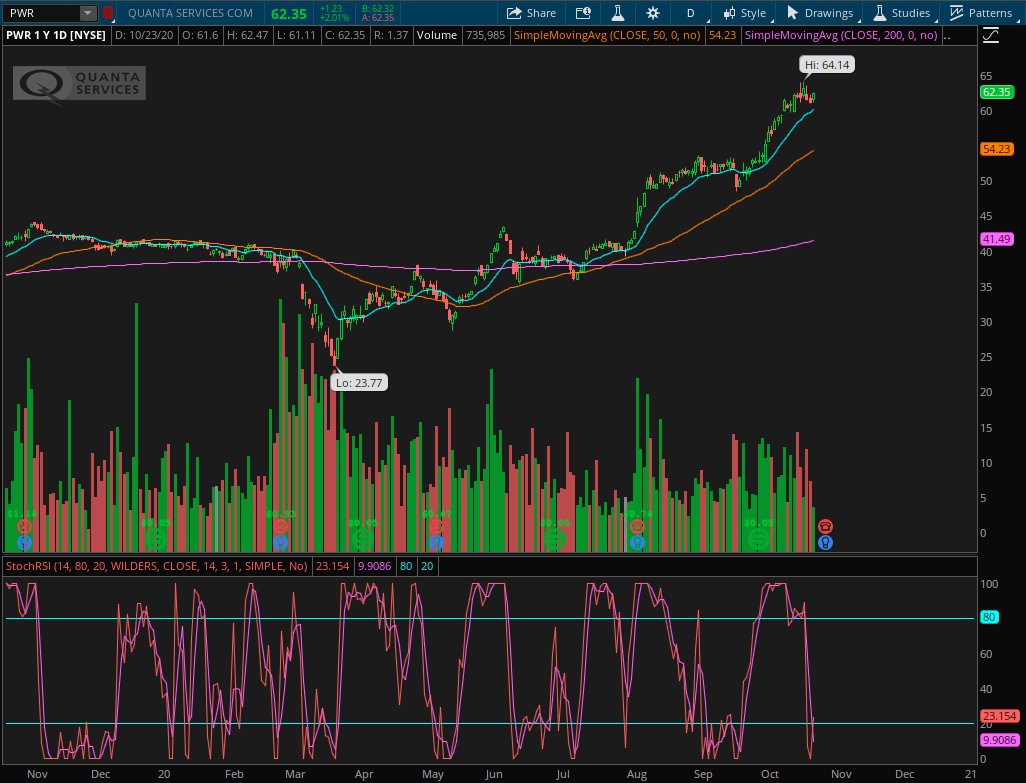Click the green 62.35 price axis label
Viewport: 1026px width, 783px height.
tap(997, 92)
